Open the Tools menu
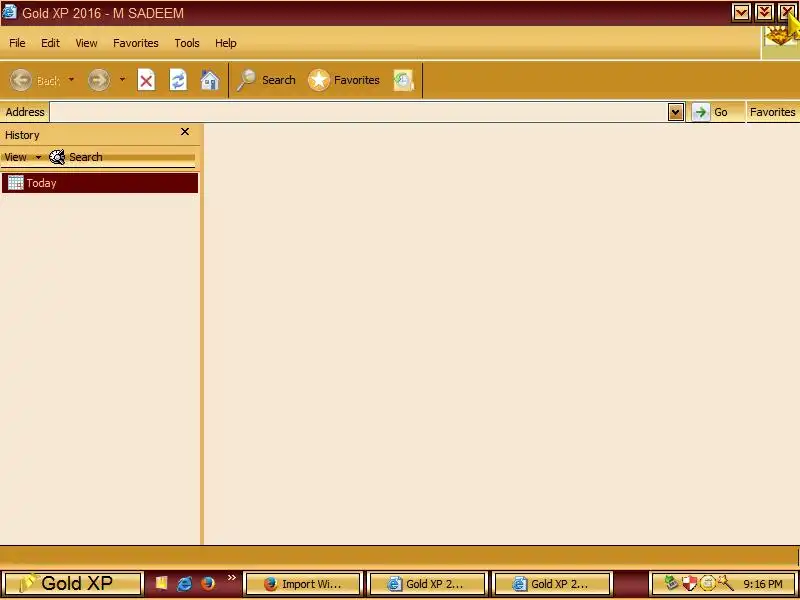800x600 pixels. coord(187,43)
